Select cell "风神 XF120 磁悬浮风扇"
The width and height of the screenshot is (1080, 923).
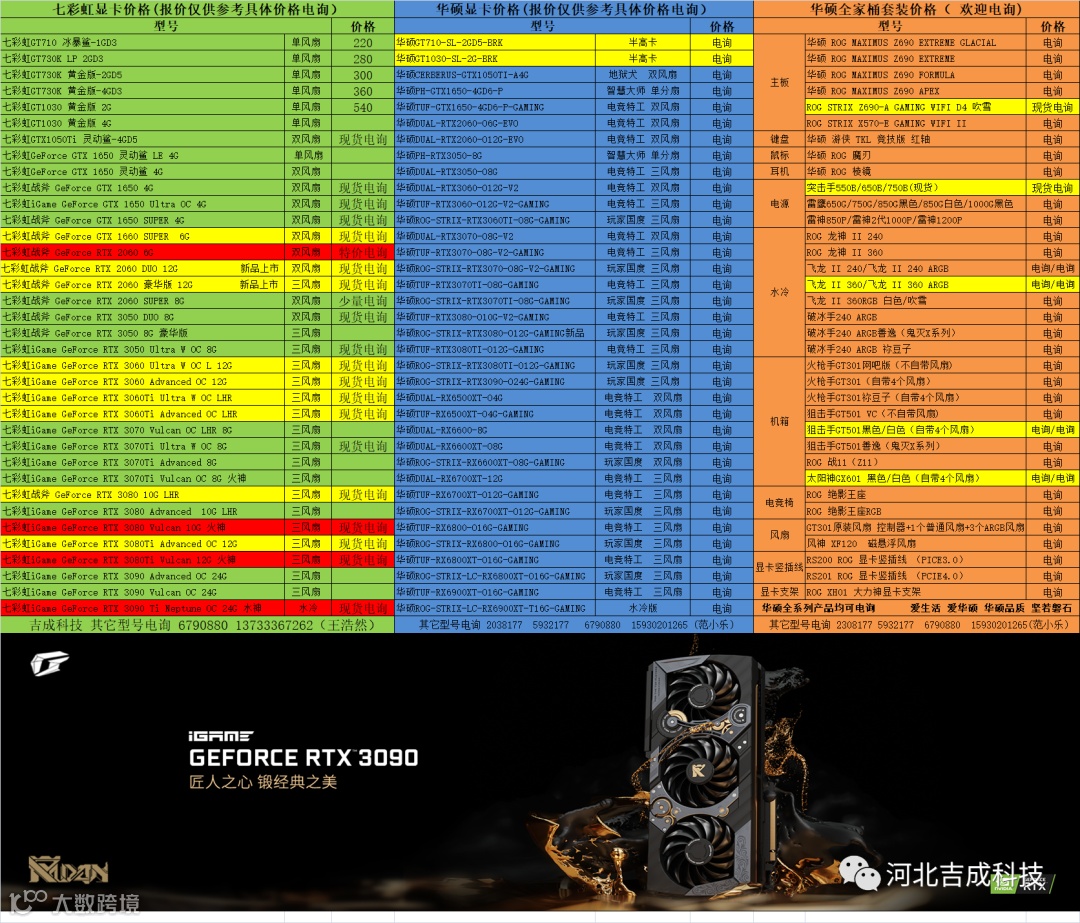point(915,543)
